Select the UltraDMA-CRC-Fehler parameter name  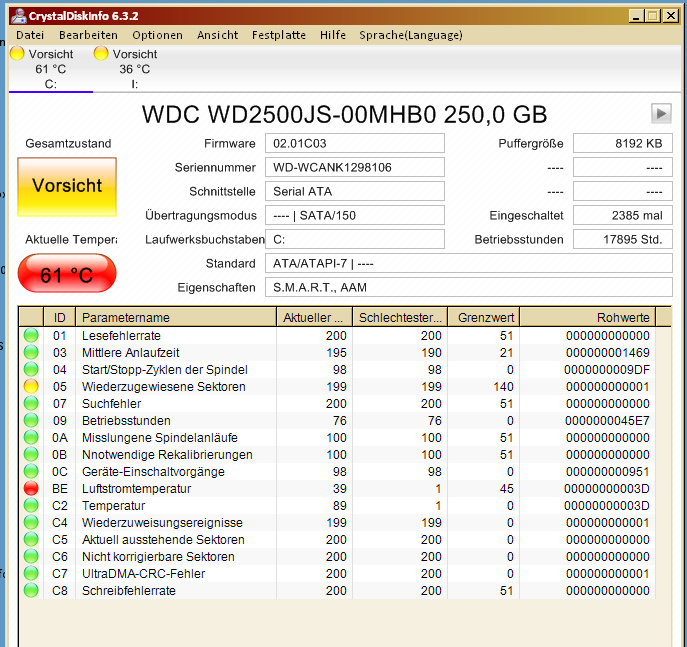click(x=143, y=573)
